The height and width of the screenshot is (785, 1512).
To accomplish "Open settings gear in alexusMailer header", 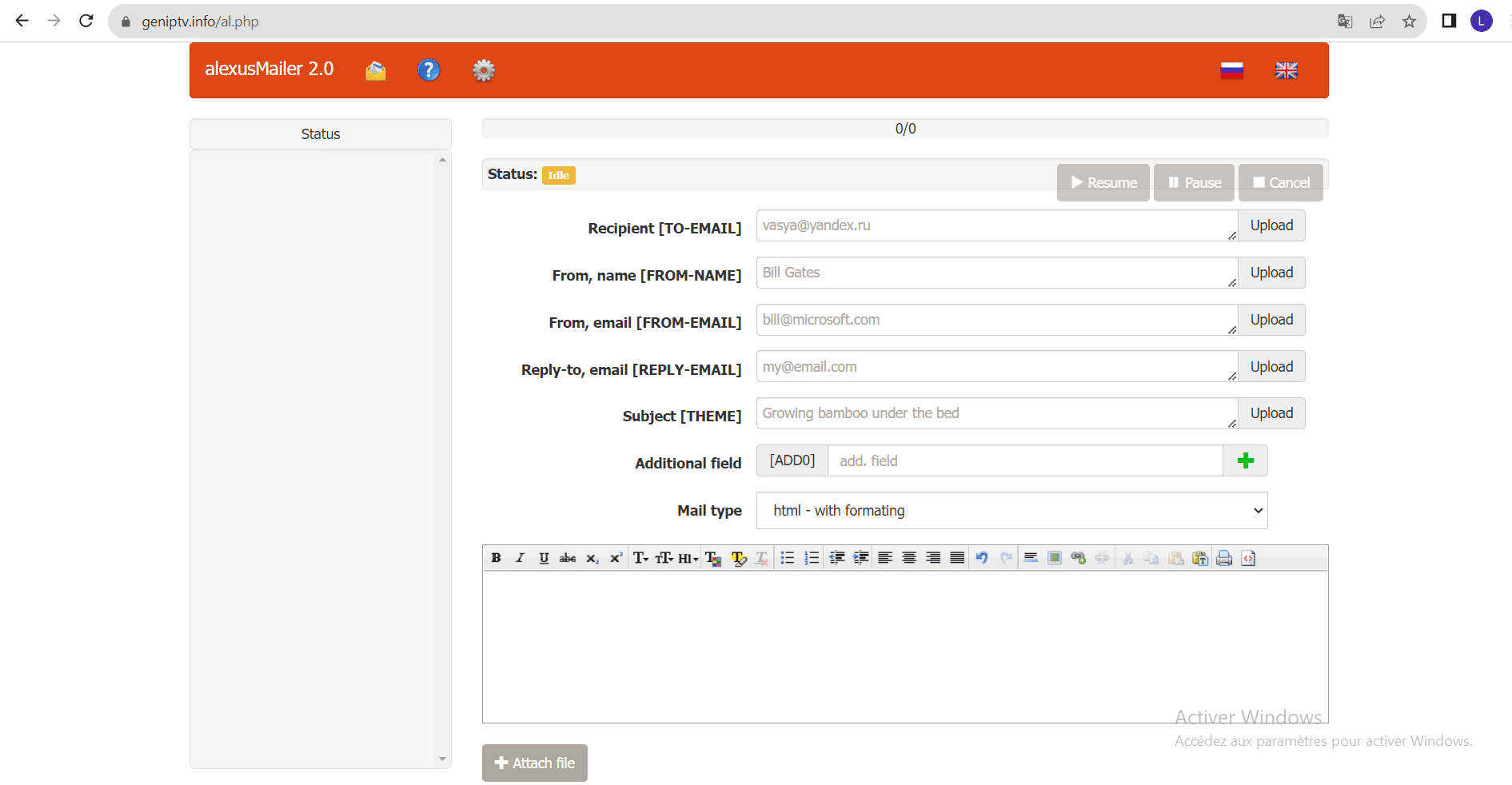I will 484,70.
